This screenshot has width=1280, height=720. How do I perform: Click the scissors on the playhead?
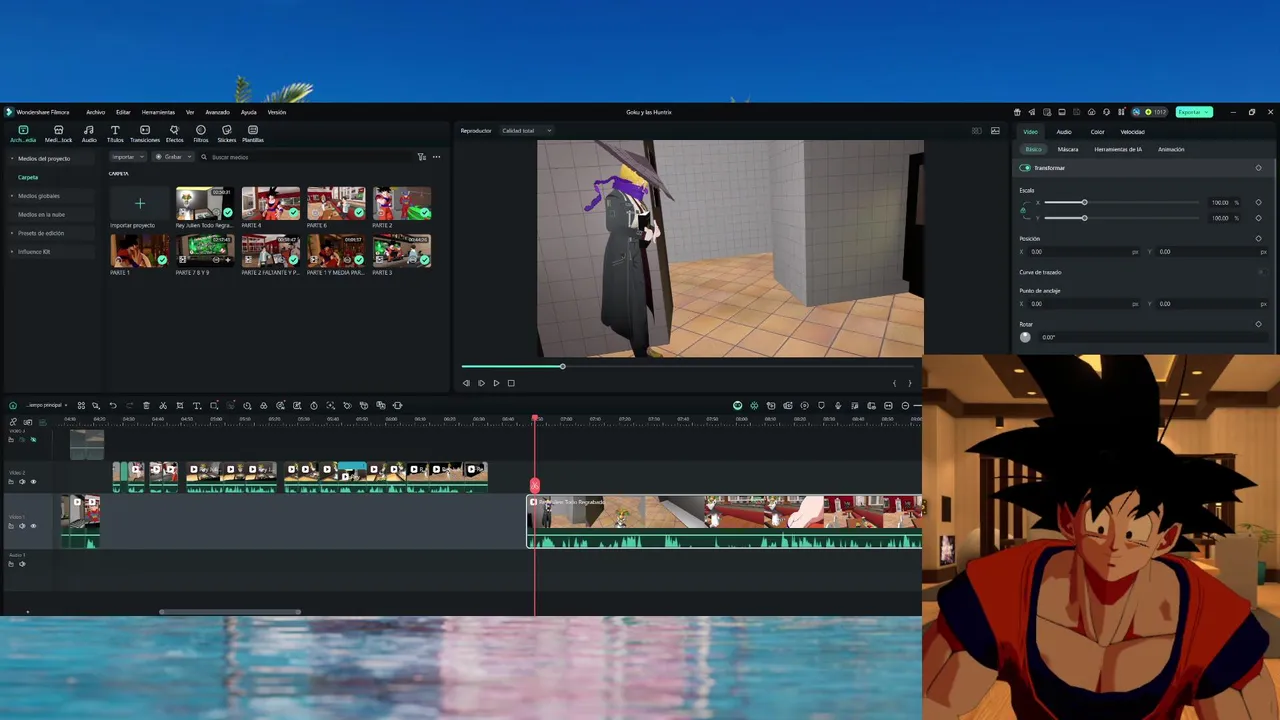(534, 486)
